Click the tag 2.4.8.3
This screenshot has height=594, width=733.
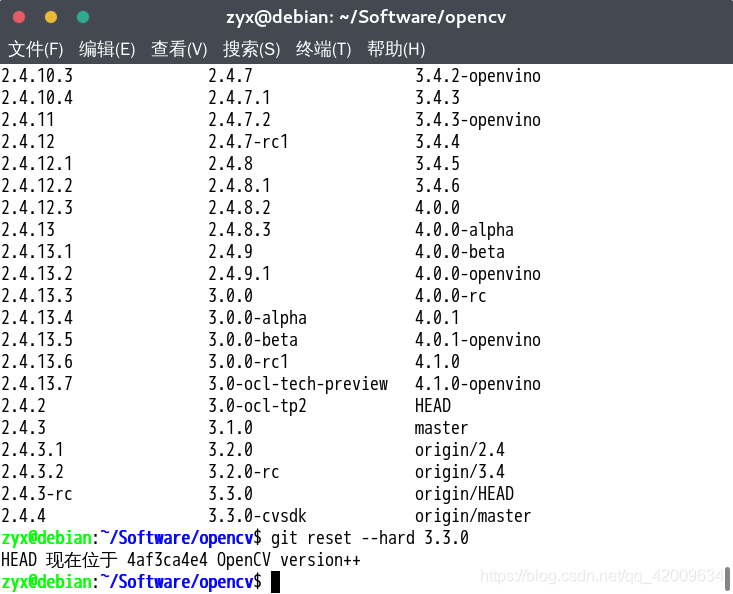(239, 229)
